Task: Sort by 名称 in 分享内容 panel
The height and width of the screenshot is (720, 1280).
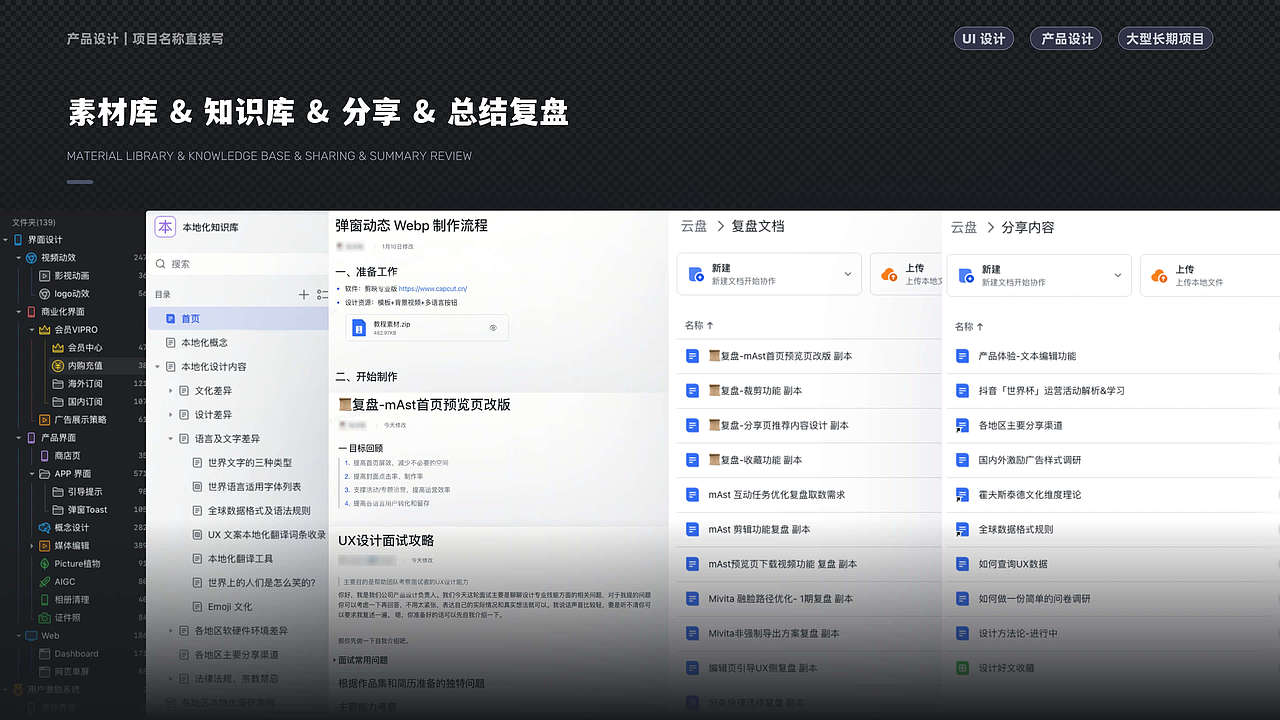Action: click(969, 326)
